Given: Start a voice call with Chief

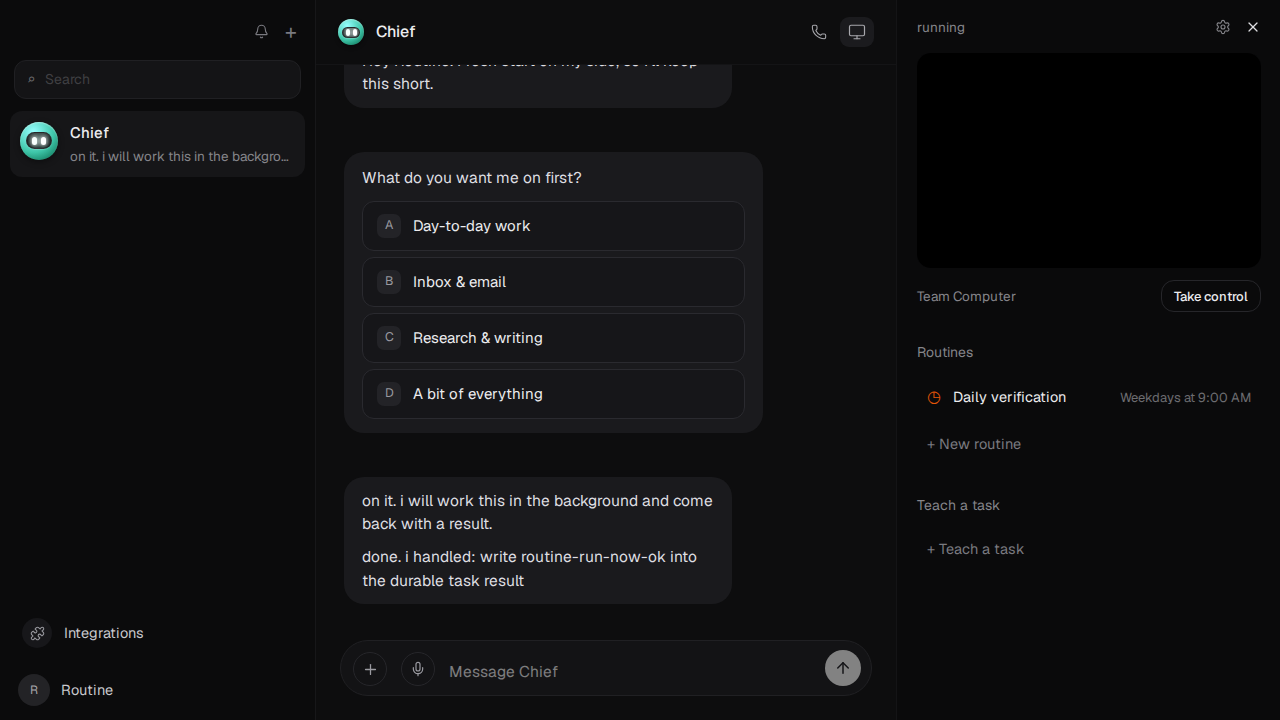Looking at the screenshot, I should [x=819, y=32].
